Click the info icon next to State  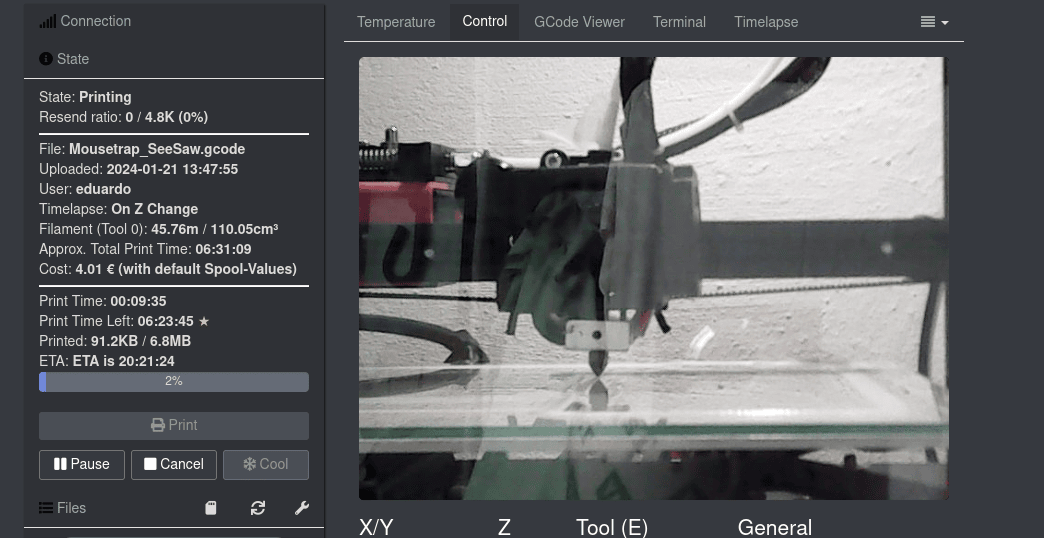pyautogui.click(x=46, y=59)
